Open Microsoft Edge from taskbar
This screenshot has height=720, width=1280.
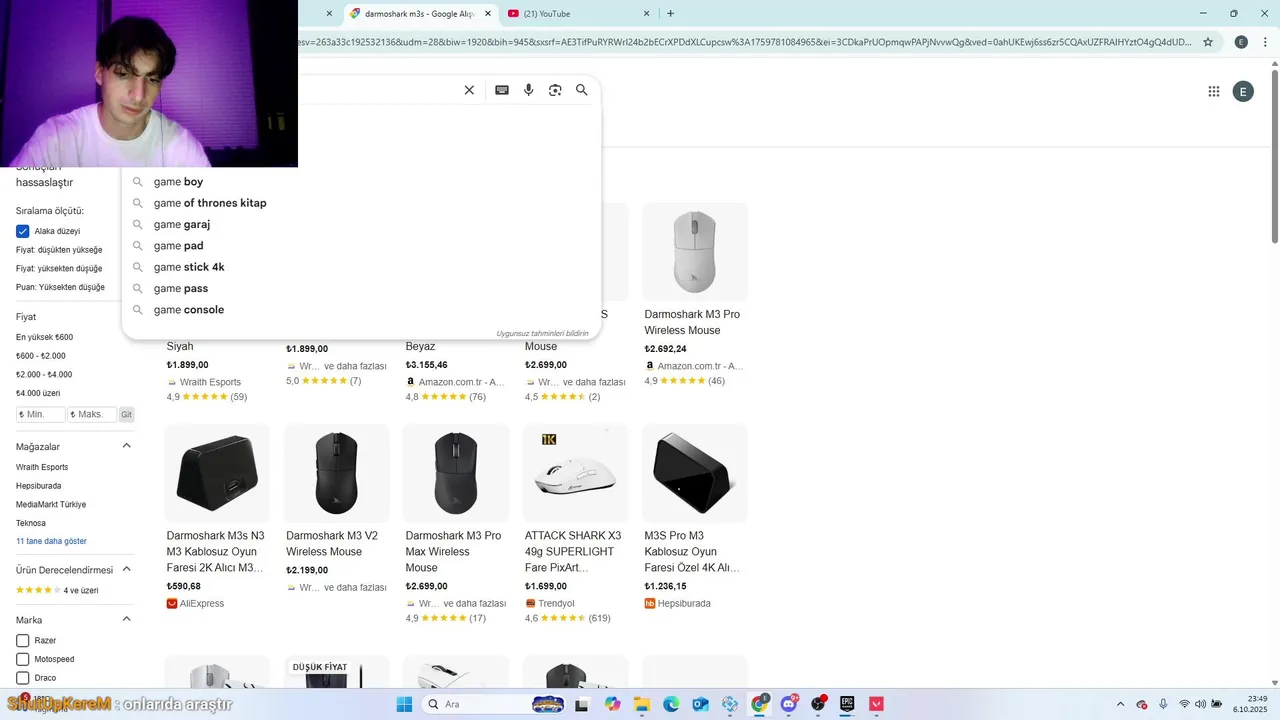pos(671,704)
